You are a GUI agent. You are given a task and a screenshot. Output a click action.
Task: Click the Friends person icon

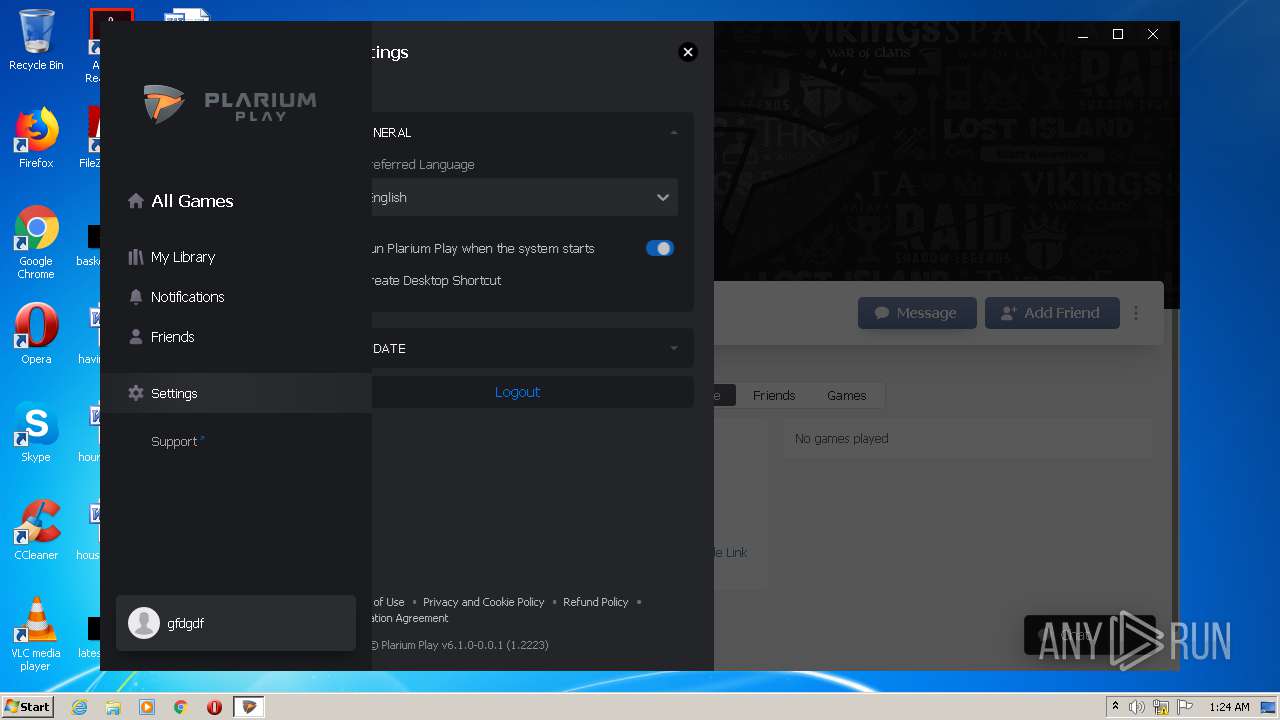(x=136, y=337)
